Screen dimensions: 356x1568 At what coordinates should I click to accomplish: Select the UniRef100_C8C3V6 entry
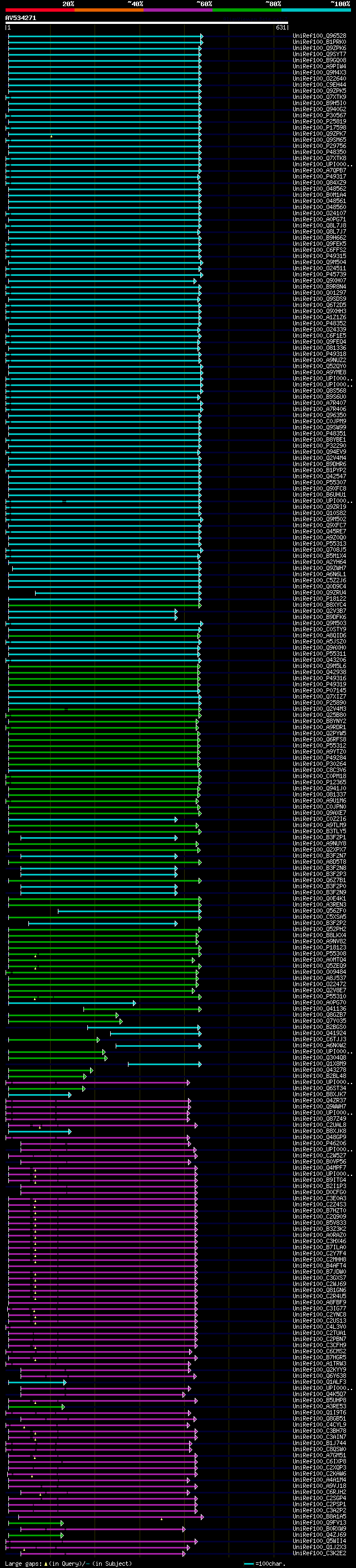[319, 770]
